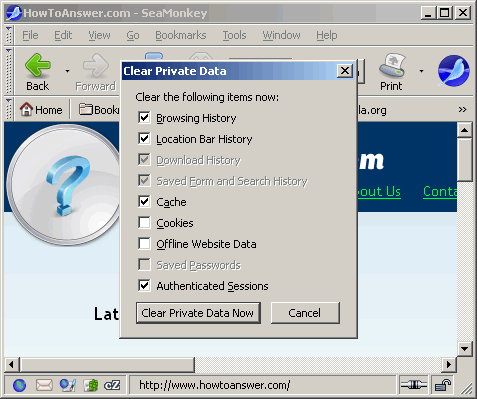This screenshot has height=399, width=477.
Task: Uncheck Authenticated Sessions checkbox
Action: coord(144,286)
